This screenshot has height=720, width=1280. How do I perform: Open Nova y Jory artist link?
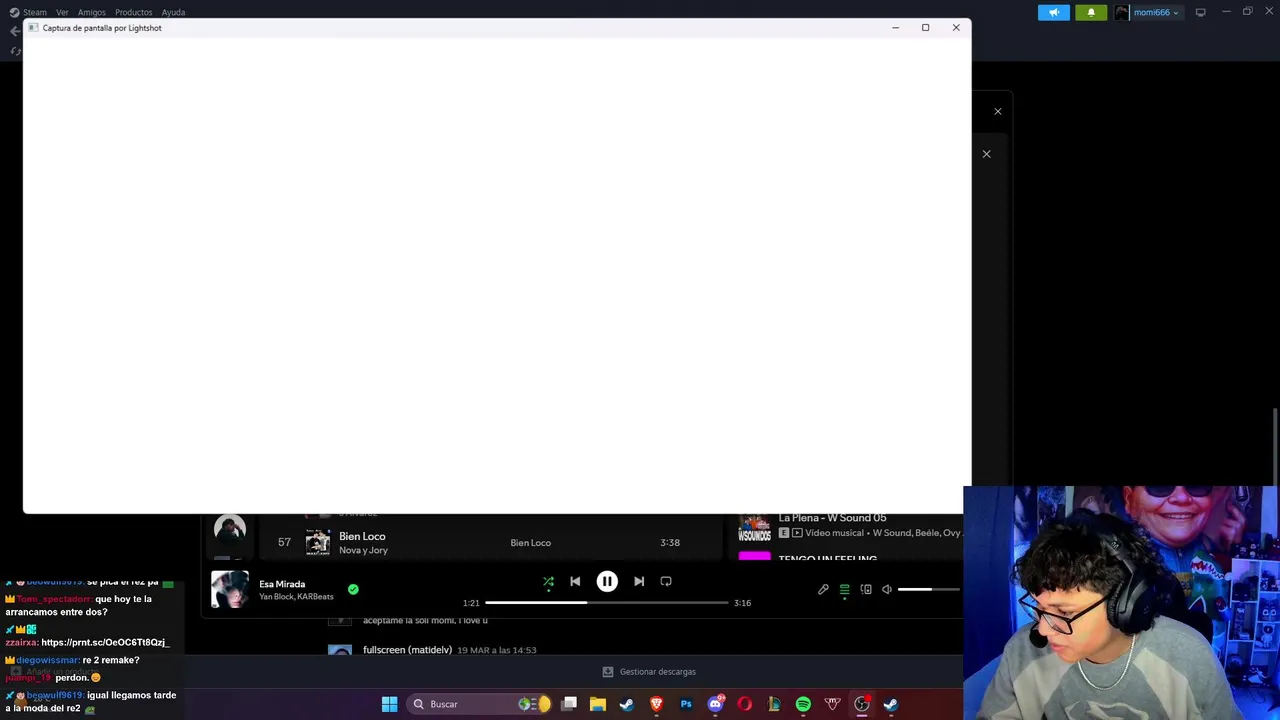coord(363,550)
